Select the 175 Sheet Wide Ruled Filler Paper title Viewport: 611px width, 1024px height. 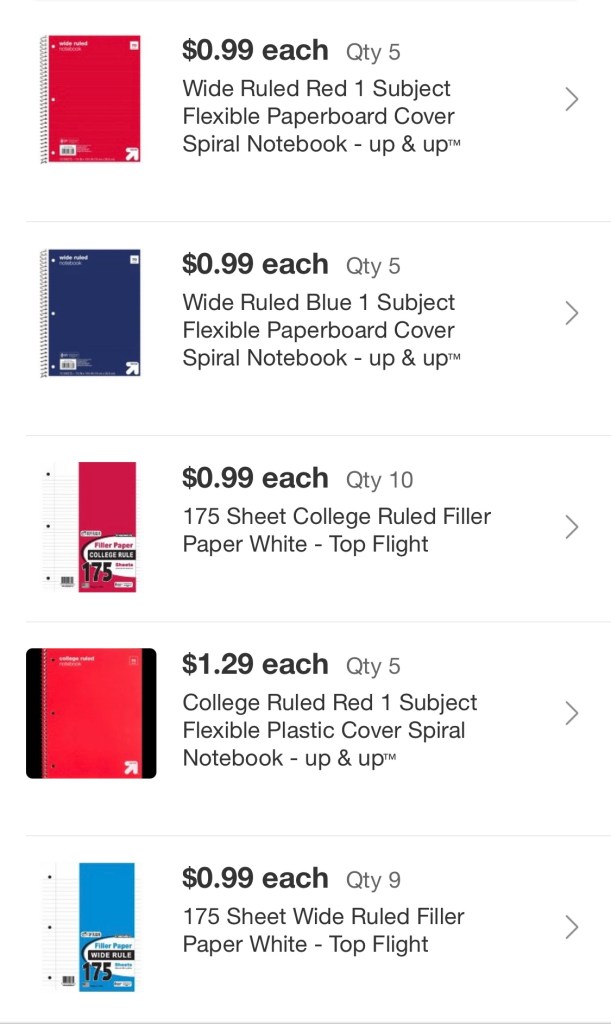pyautogui.click(x=323, y=930)
